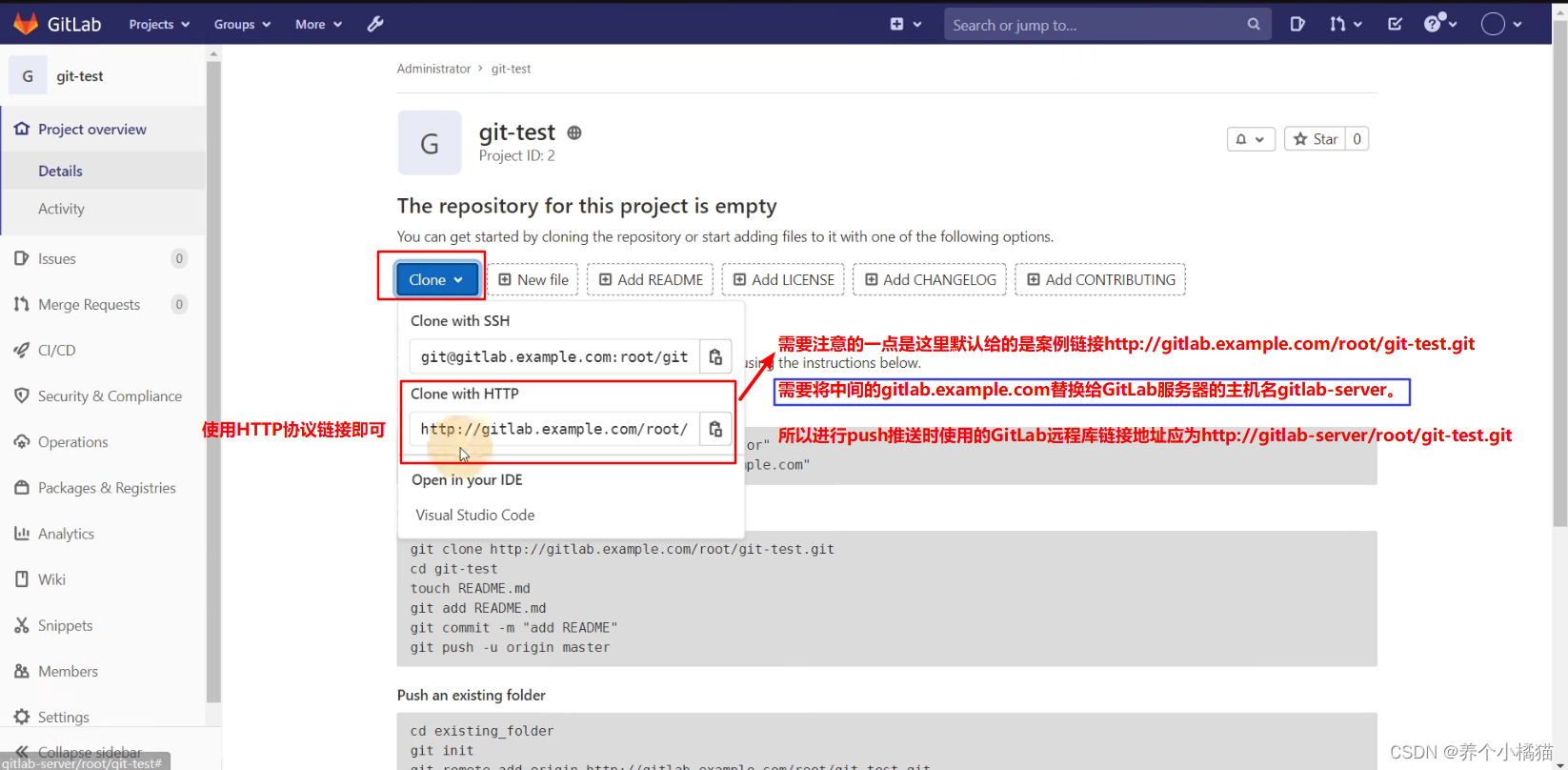Open the notification bell dropdown
This screenshot has height=770, width=1568.
[1251, 139]
